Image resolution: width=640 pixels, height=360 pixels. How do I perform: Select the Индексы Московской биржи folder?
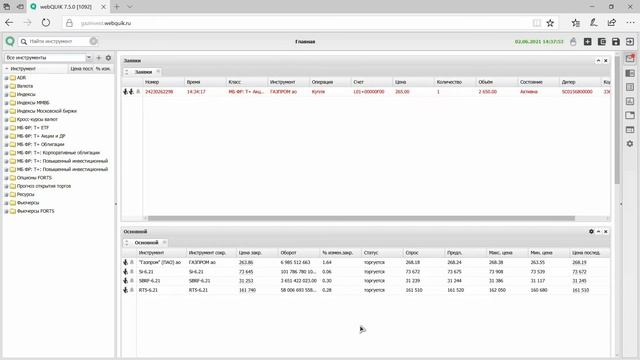point(47,111)
